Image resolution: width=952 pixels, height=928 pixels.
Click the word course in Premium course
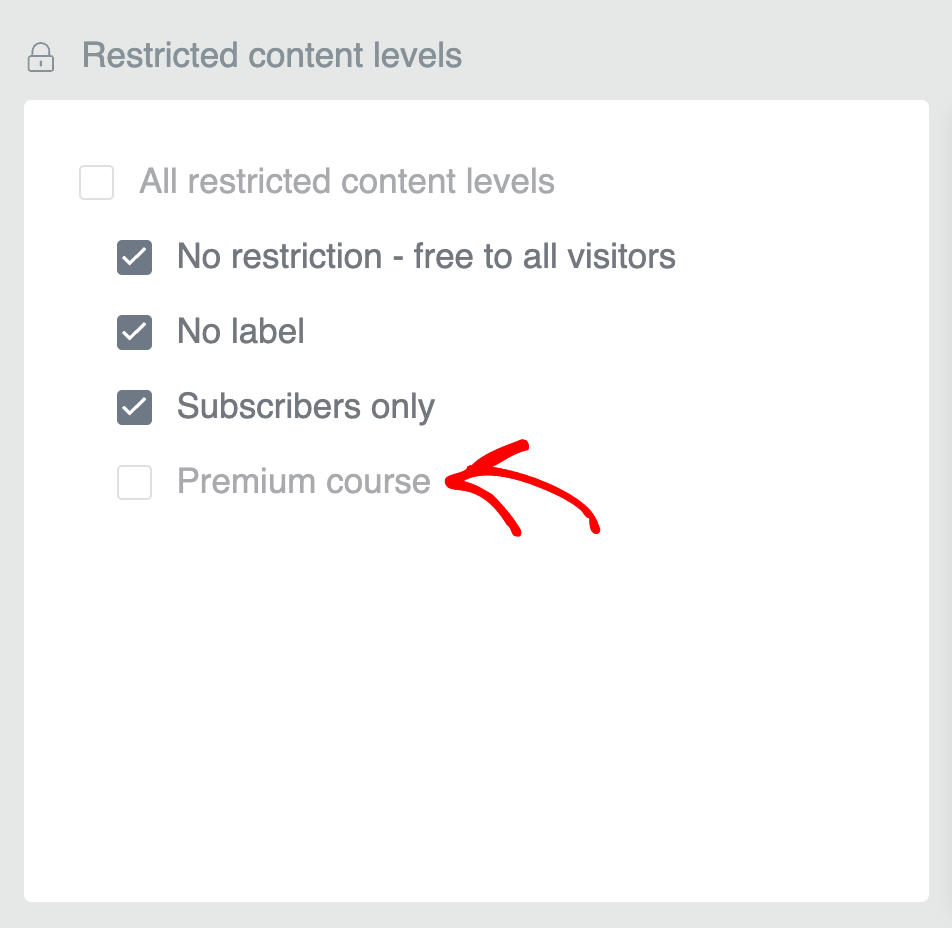click(378, 483)
